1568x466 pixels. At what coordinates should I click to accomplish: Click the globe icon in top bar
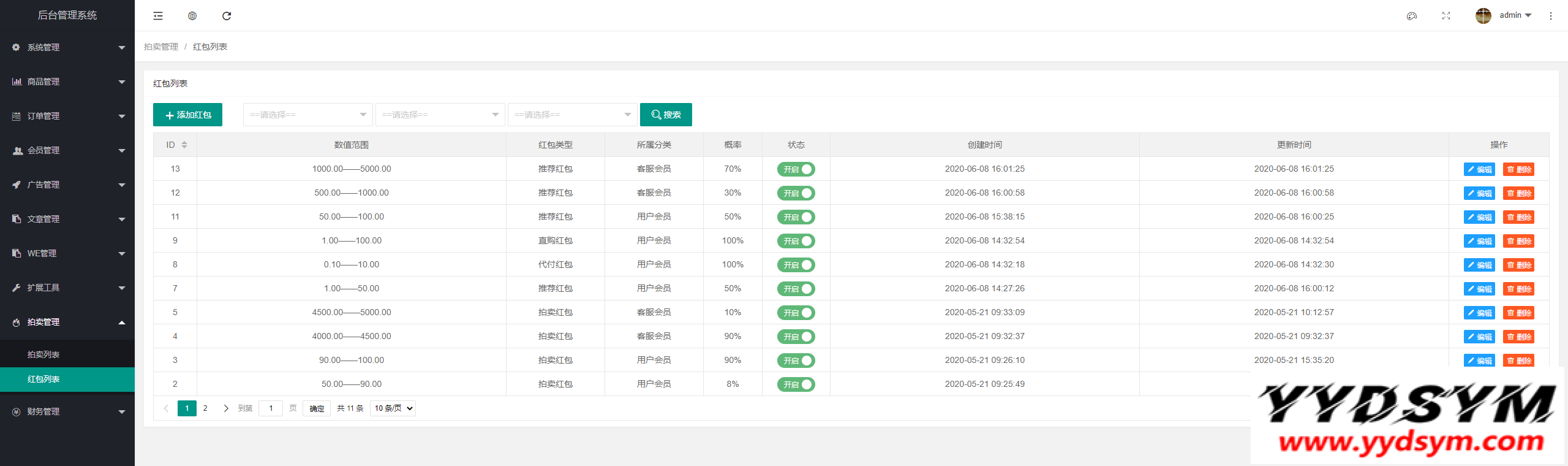tap(192, 16)
